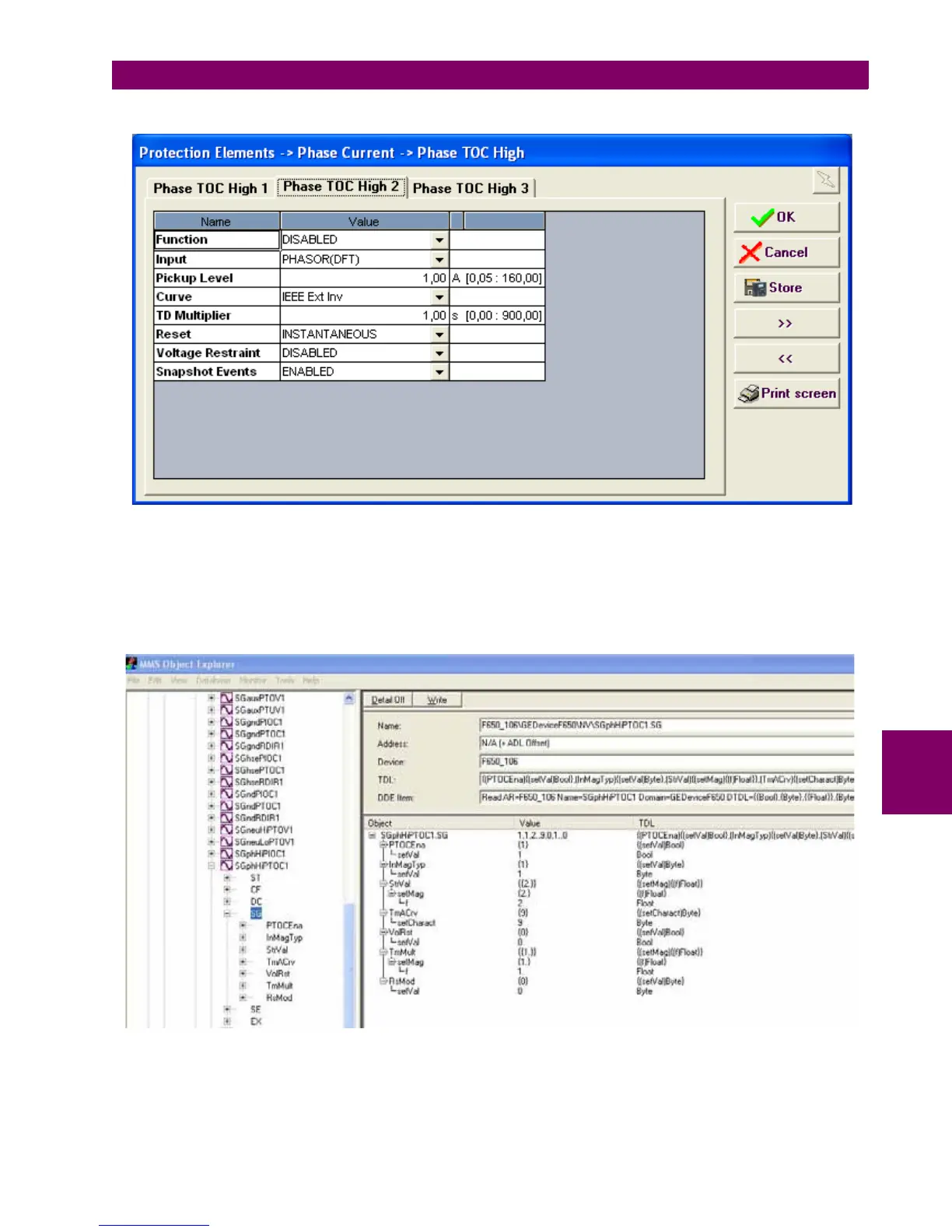Open the Monitor menu in MMS Object Explorer
The width and height of the screenshot is (952, 1232).
(x=253, y=681)
